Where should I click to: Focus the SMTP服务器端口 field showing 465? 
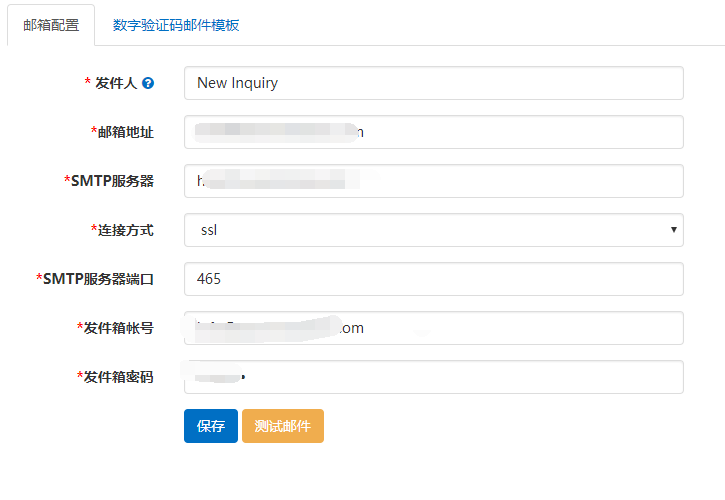[x=434, y=279]
